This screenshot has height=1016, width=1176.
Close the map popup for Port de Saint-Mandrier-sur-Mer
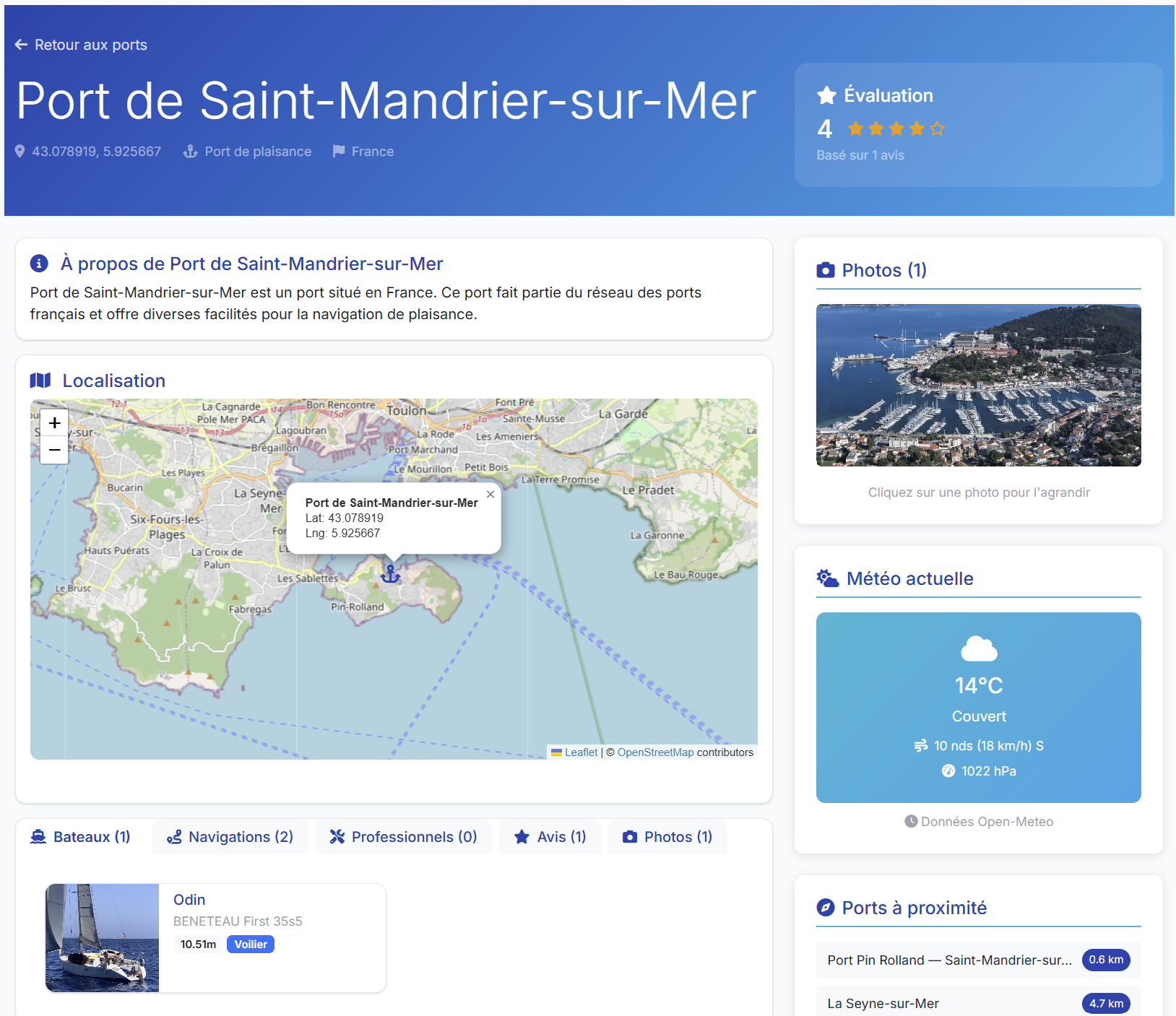(x=490, y=494)
